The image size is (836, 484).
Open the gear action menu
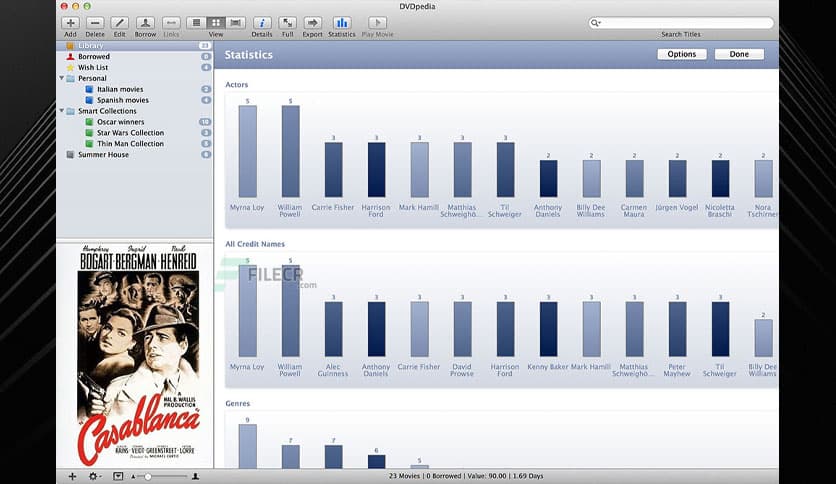click(94, 476)
